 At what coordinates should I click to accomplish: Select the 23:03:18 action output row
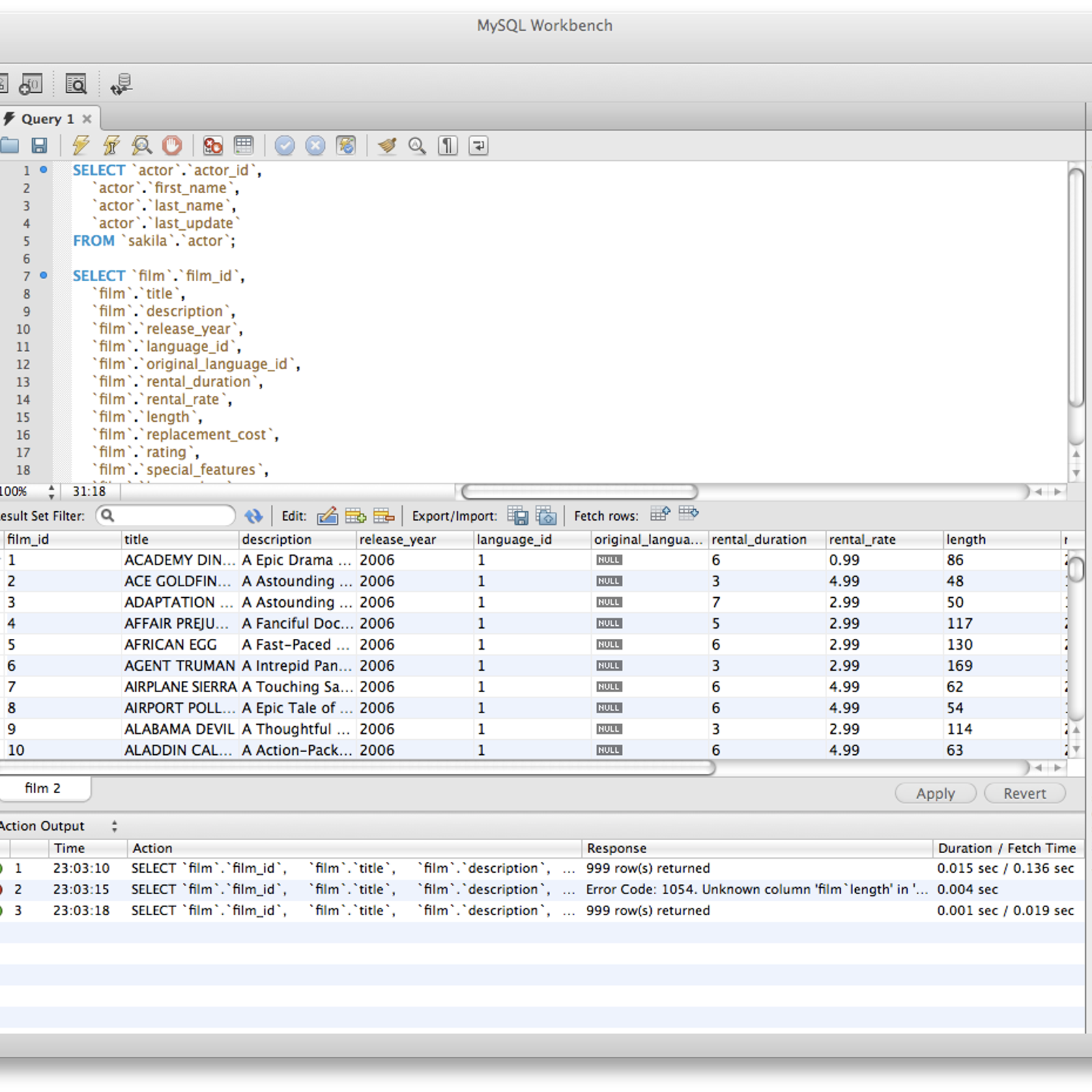(x=543, y=910)
